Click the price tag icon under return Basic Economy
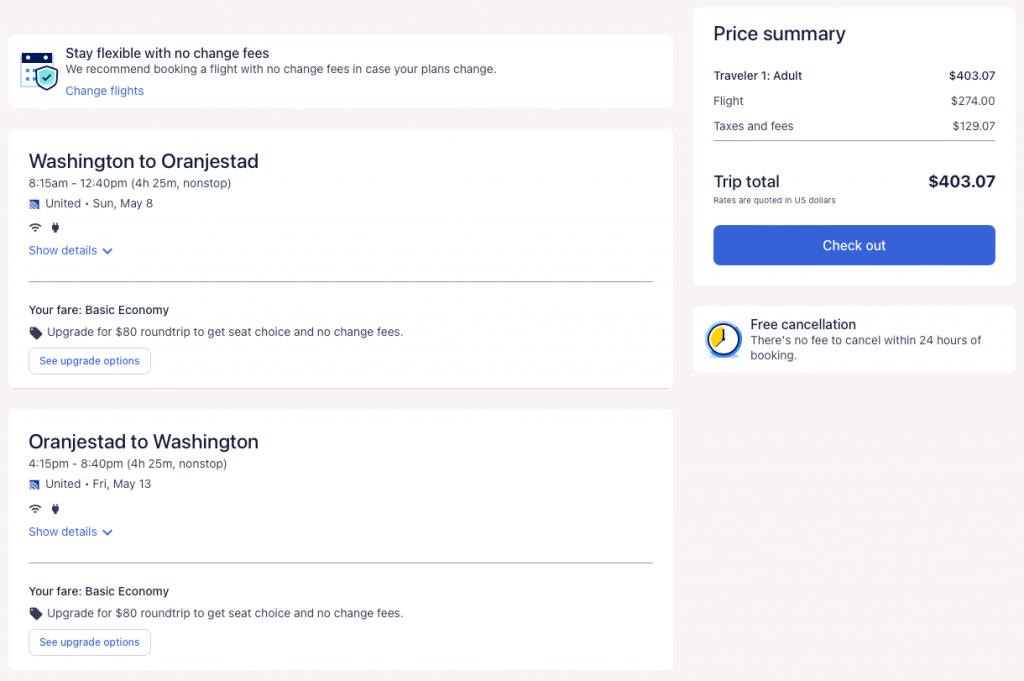1024x681 pixels. click(36, 613)
